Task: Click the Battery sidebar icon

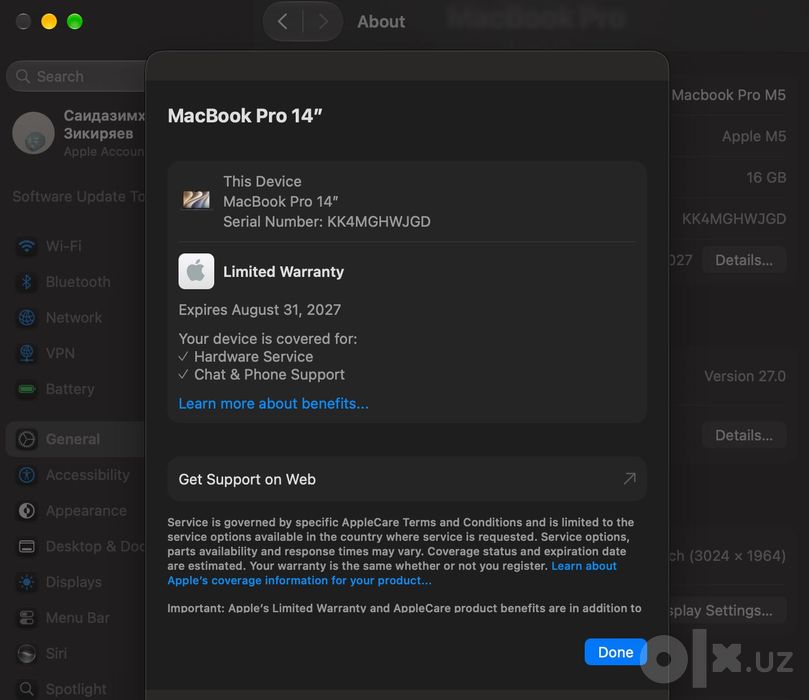Action: pos(27,389)
